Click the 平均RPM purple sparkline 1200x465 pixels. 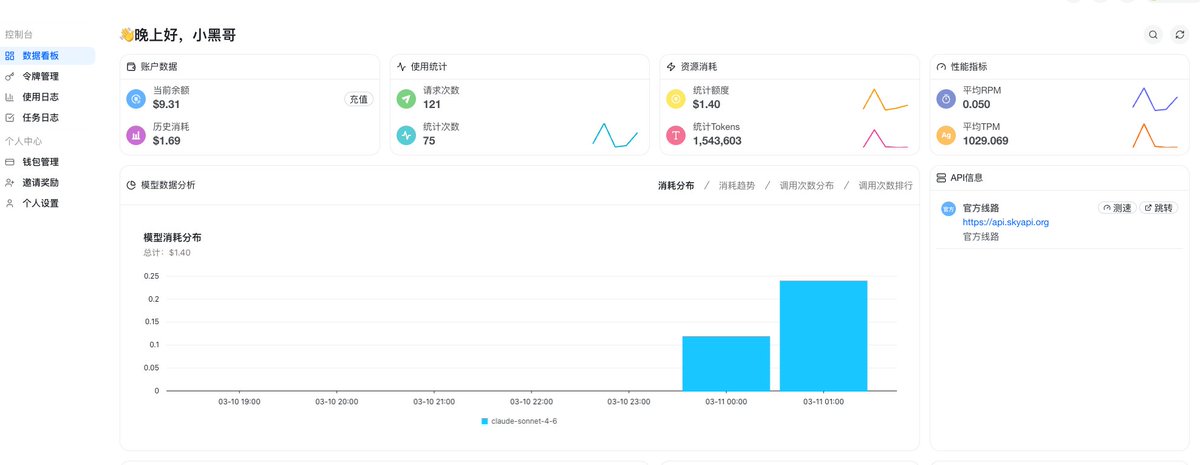1155,99
